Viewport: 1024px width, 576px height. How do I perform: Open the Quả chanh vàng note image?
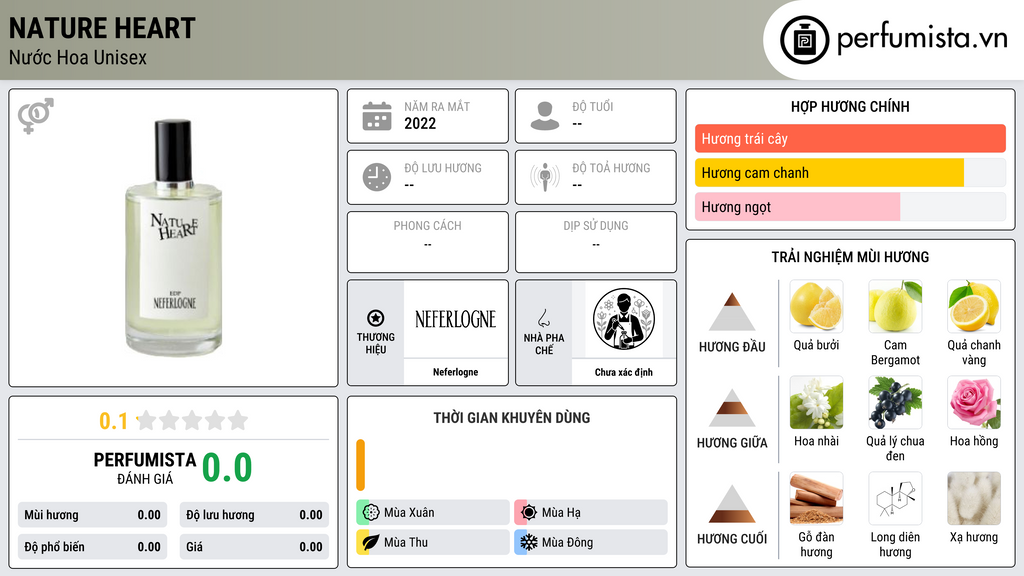click(x=974, y=306)
